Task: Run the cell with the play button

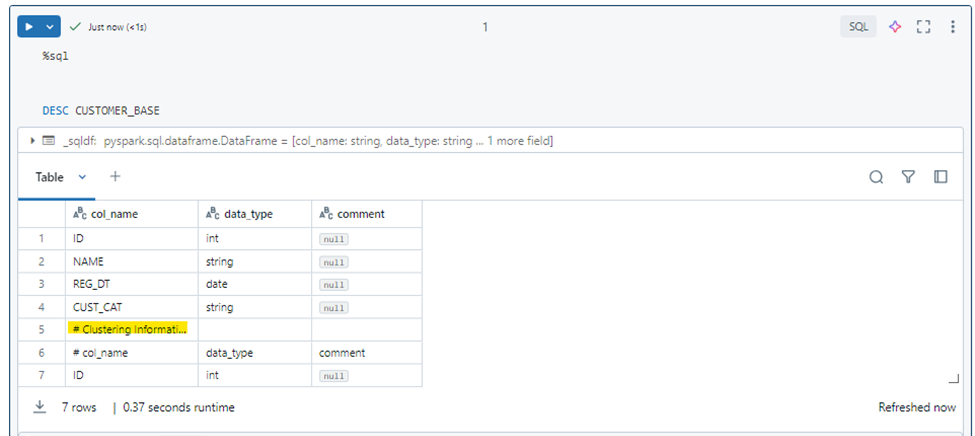Action: point(29,27)
